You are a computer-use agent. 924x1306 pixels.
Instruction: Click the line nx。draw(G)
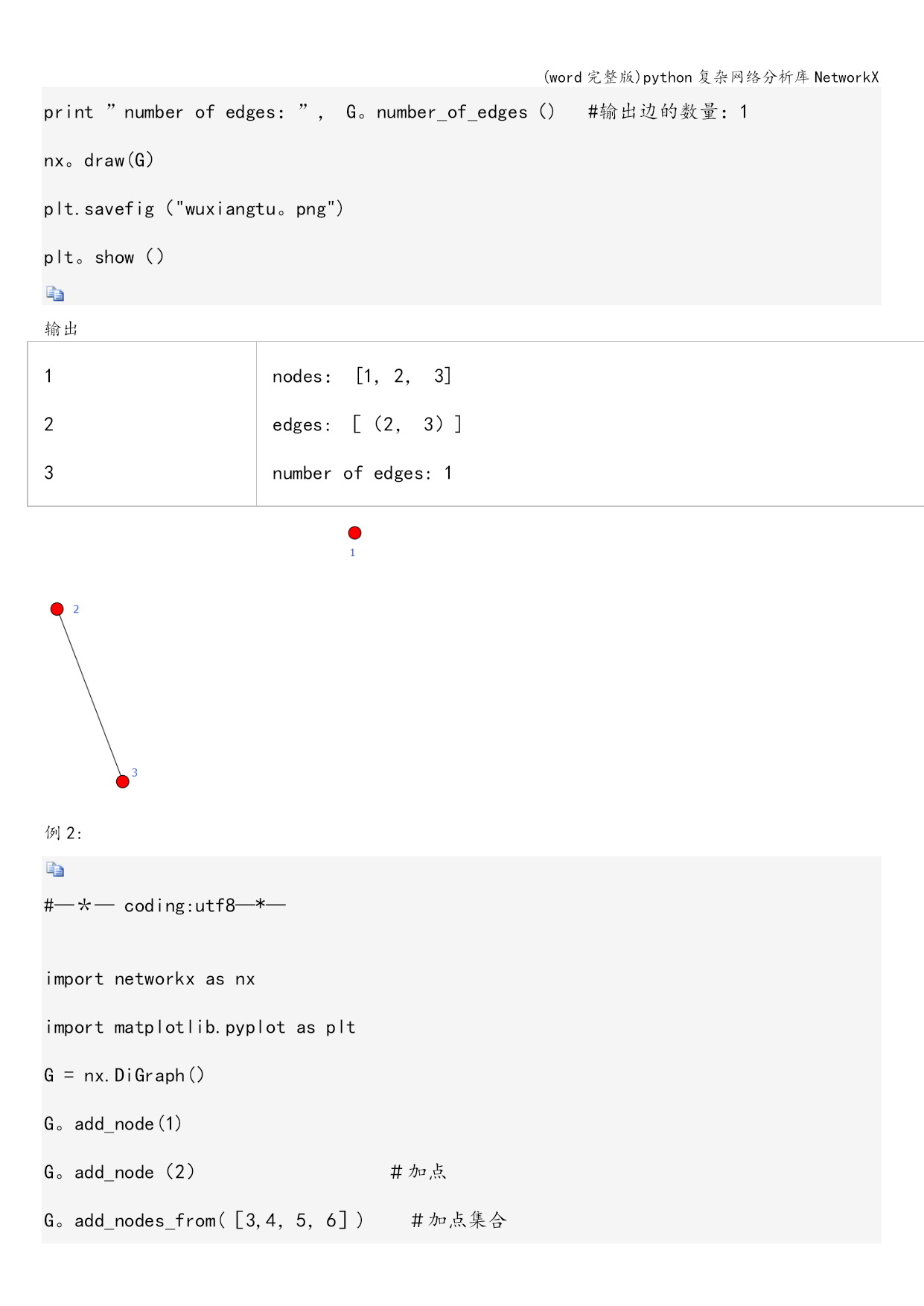pyautogui.click(x=99, y=161)
